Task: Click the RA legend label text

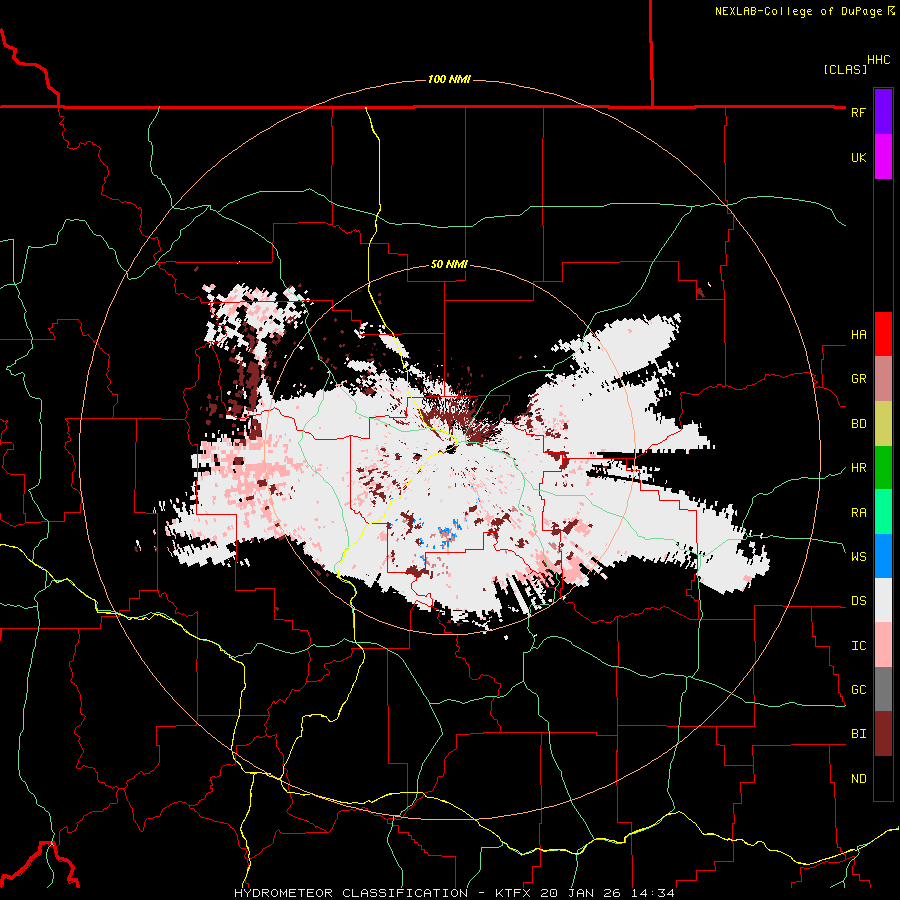Action: tap(858, 513)
